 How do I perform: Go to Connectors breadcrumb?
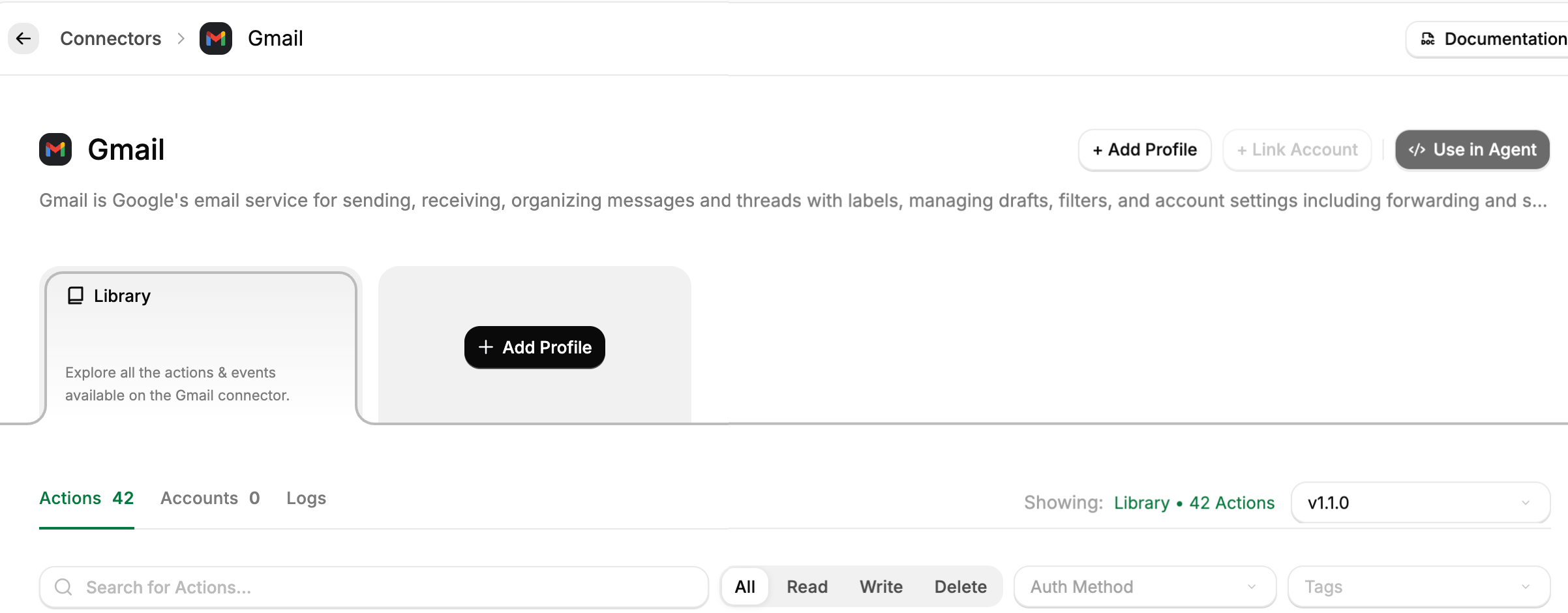click(x=110, y=38)
